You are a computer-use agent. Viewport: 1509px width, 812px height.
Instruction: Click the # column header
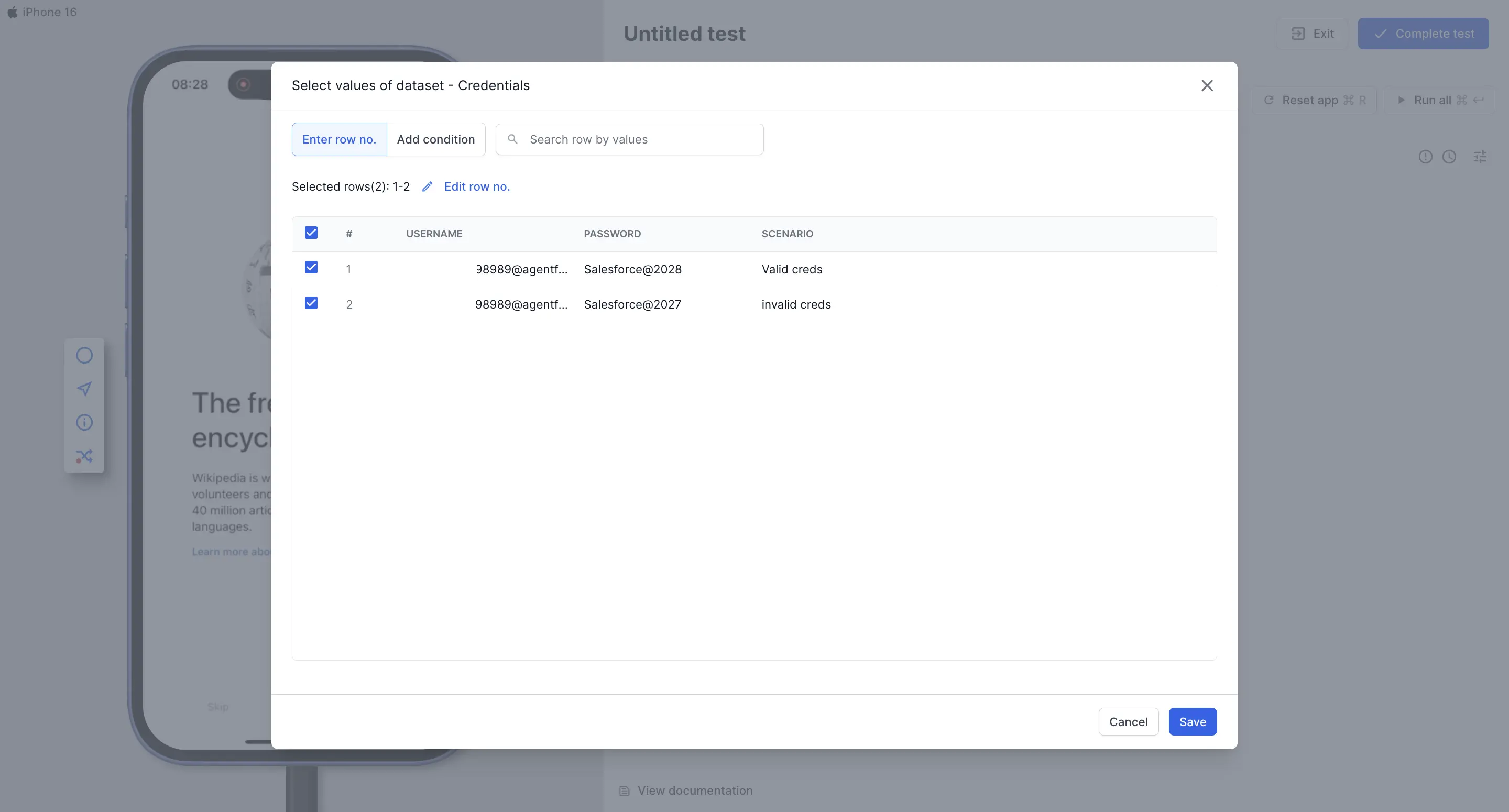click(x=349, y=234)
